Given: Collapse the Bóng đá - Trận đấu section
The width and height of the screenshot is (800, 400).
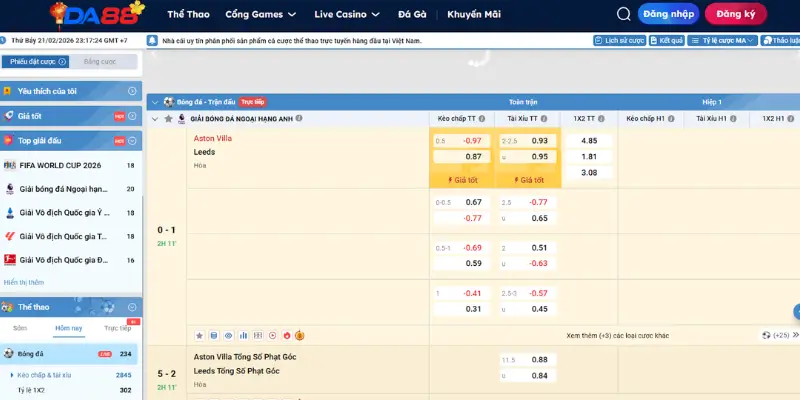Looking at the screenshot, I should (154, 101).
